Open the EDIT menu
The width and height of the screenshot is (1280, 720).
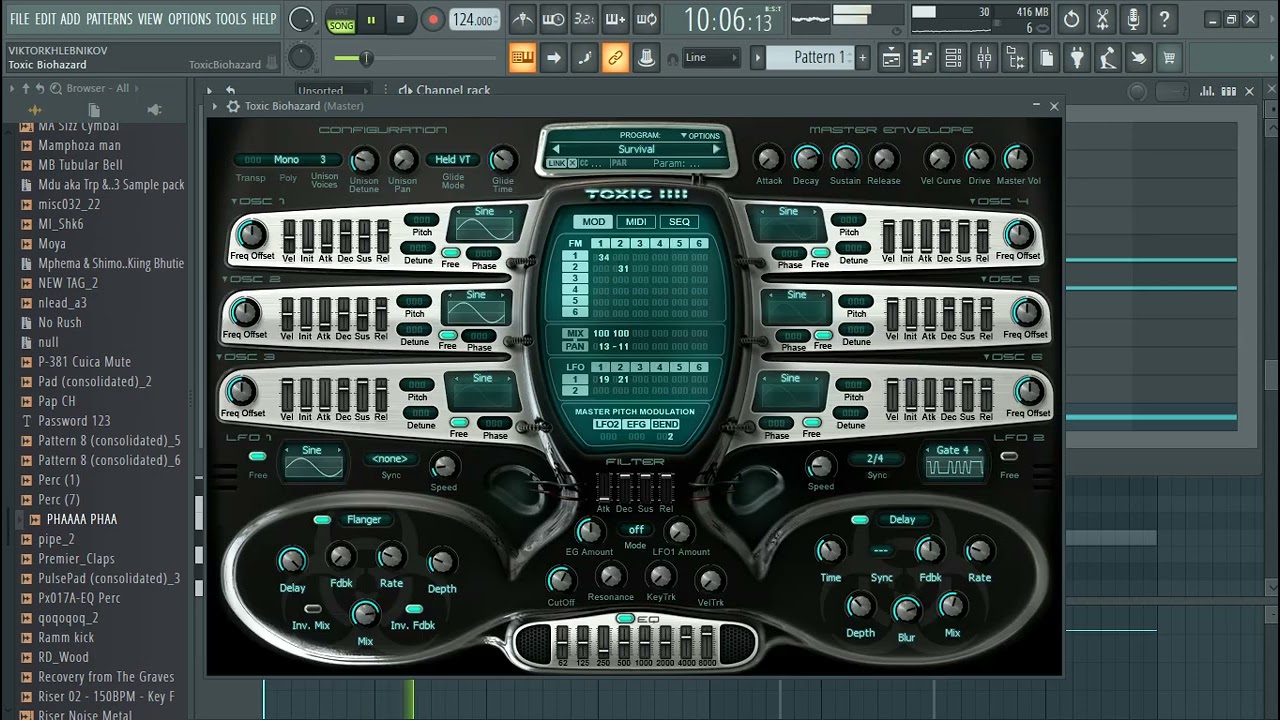click(x=45, y=19)
